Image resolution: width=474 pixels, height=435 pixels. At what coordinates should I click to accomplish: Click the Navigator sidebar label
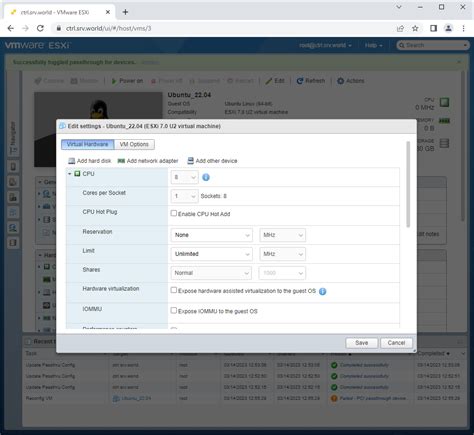13,138
